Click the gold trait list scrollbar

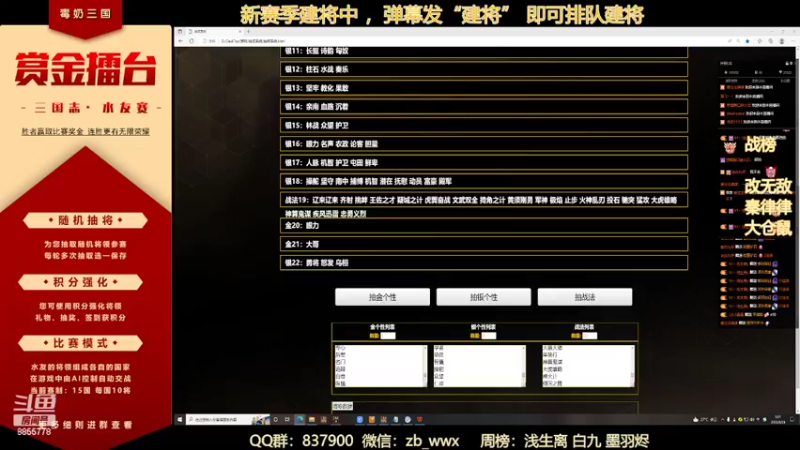tap(424, 366)
